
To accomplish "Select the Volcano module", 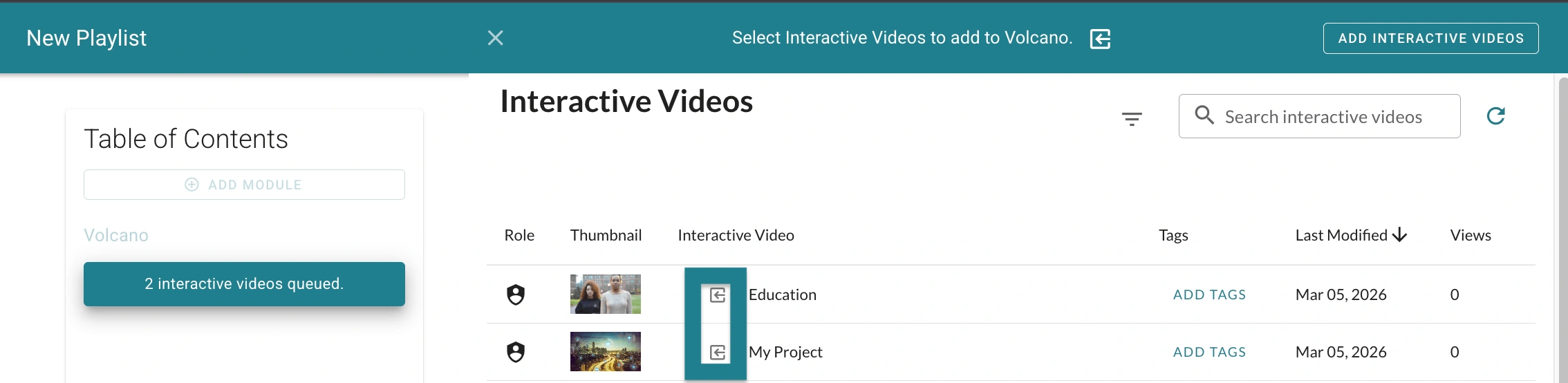I will pos(116,235).
